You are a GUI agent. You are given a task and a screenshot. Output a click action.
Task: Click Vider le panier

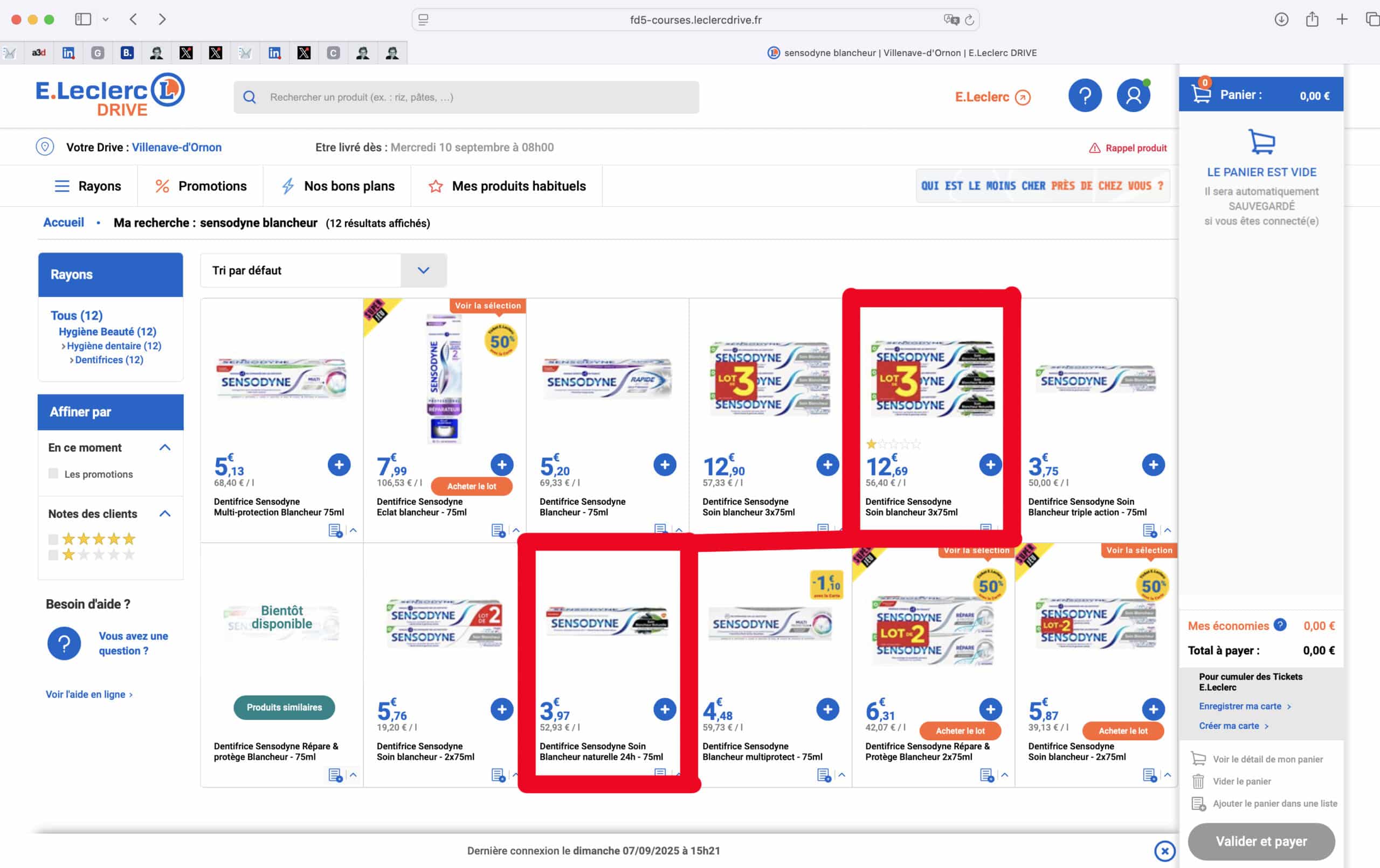[1231, 781]
